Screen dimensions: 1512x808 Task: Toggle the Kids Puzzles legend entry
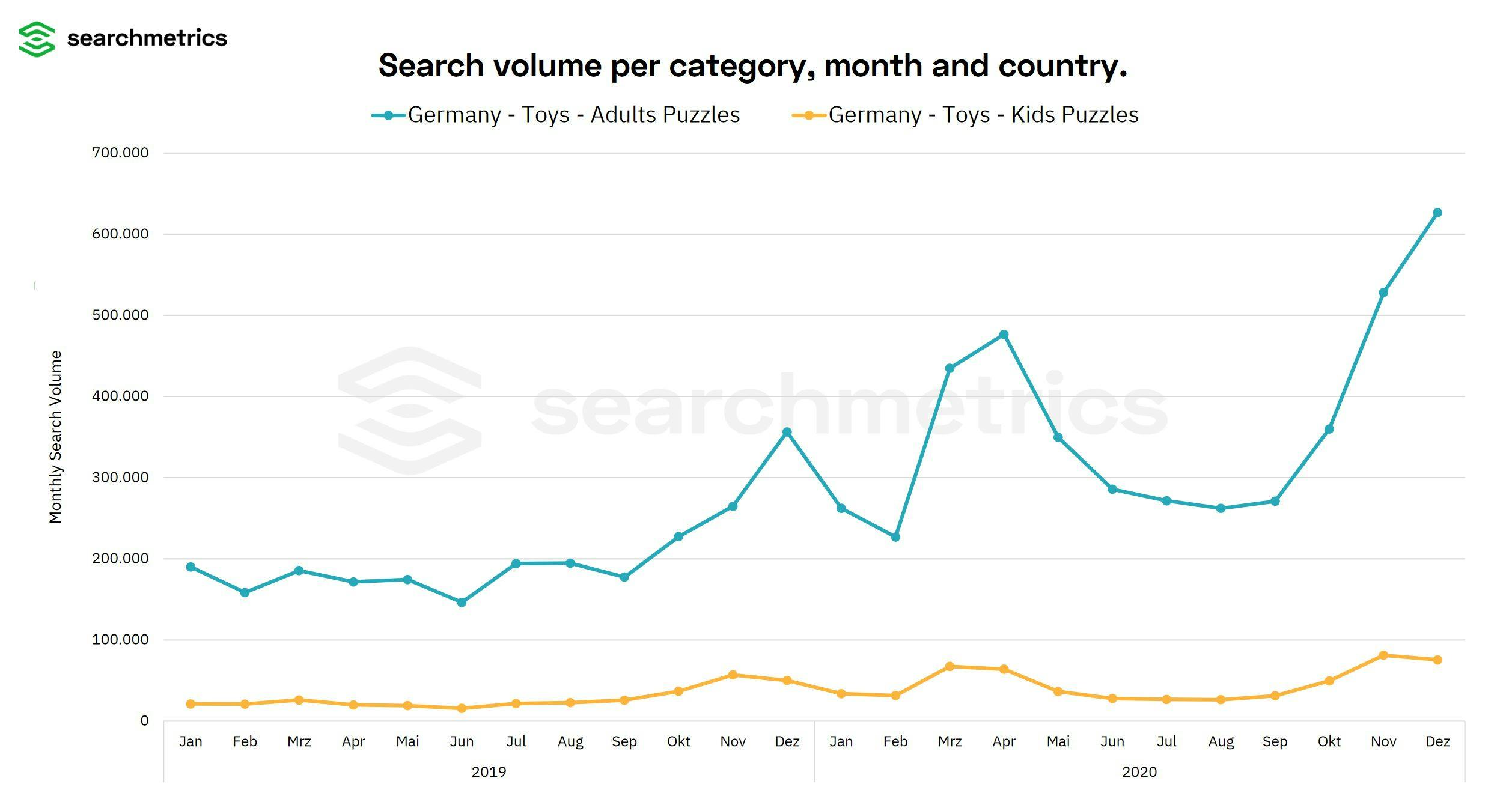983,115
